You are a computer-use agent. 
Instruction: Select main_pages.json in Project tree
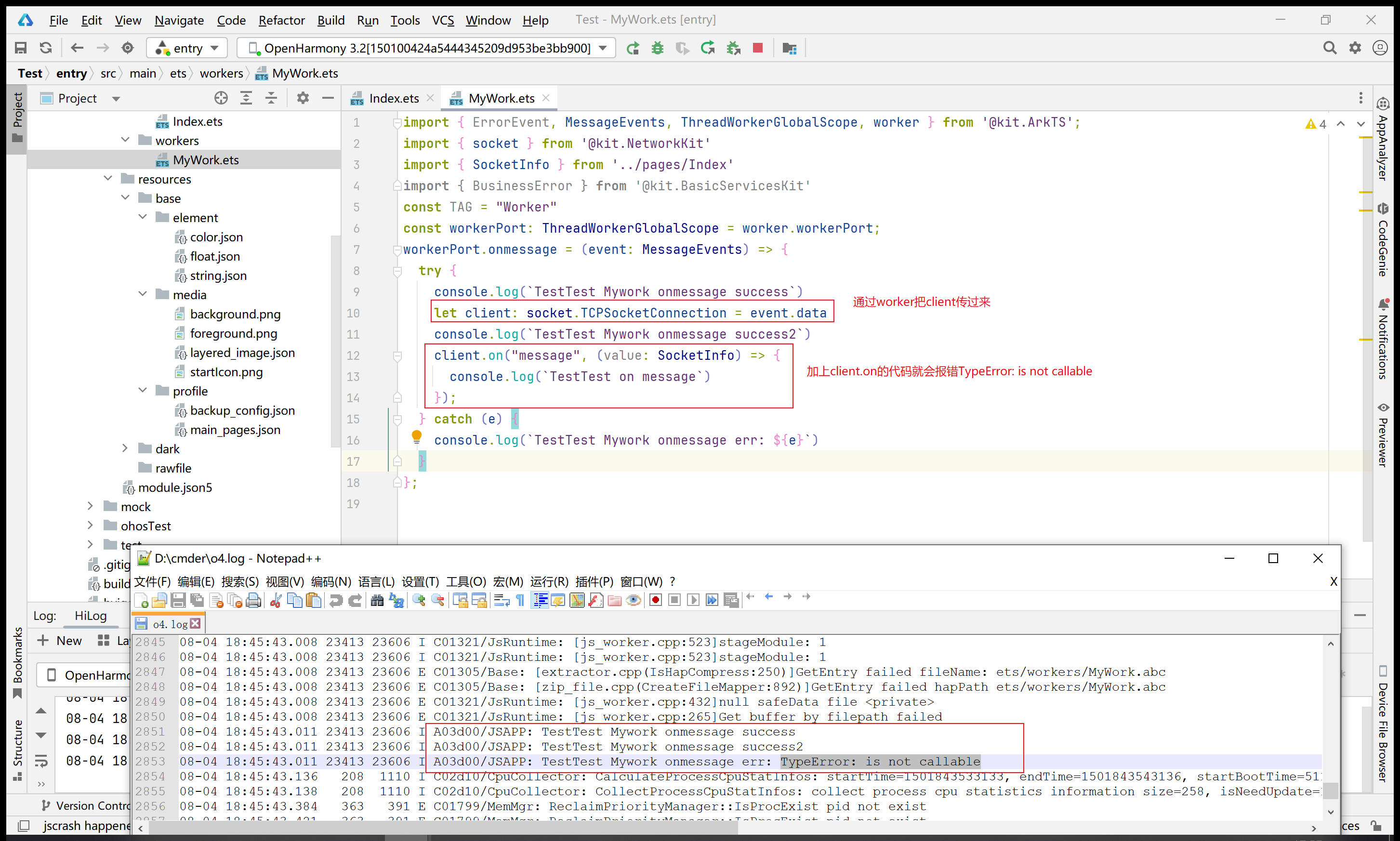pos(235,430)
